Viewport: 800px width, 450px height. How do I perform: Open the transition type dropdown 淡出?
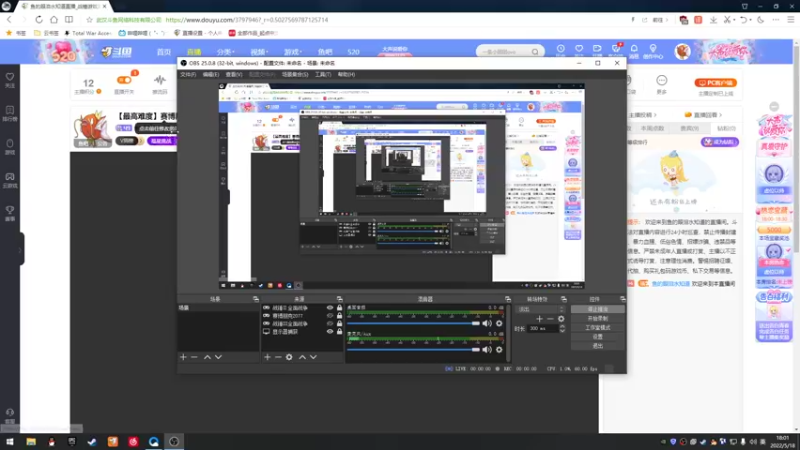point(541,309)
